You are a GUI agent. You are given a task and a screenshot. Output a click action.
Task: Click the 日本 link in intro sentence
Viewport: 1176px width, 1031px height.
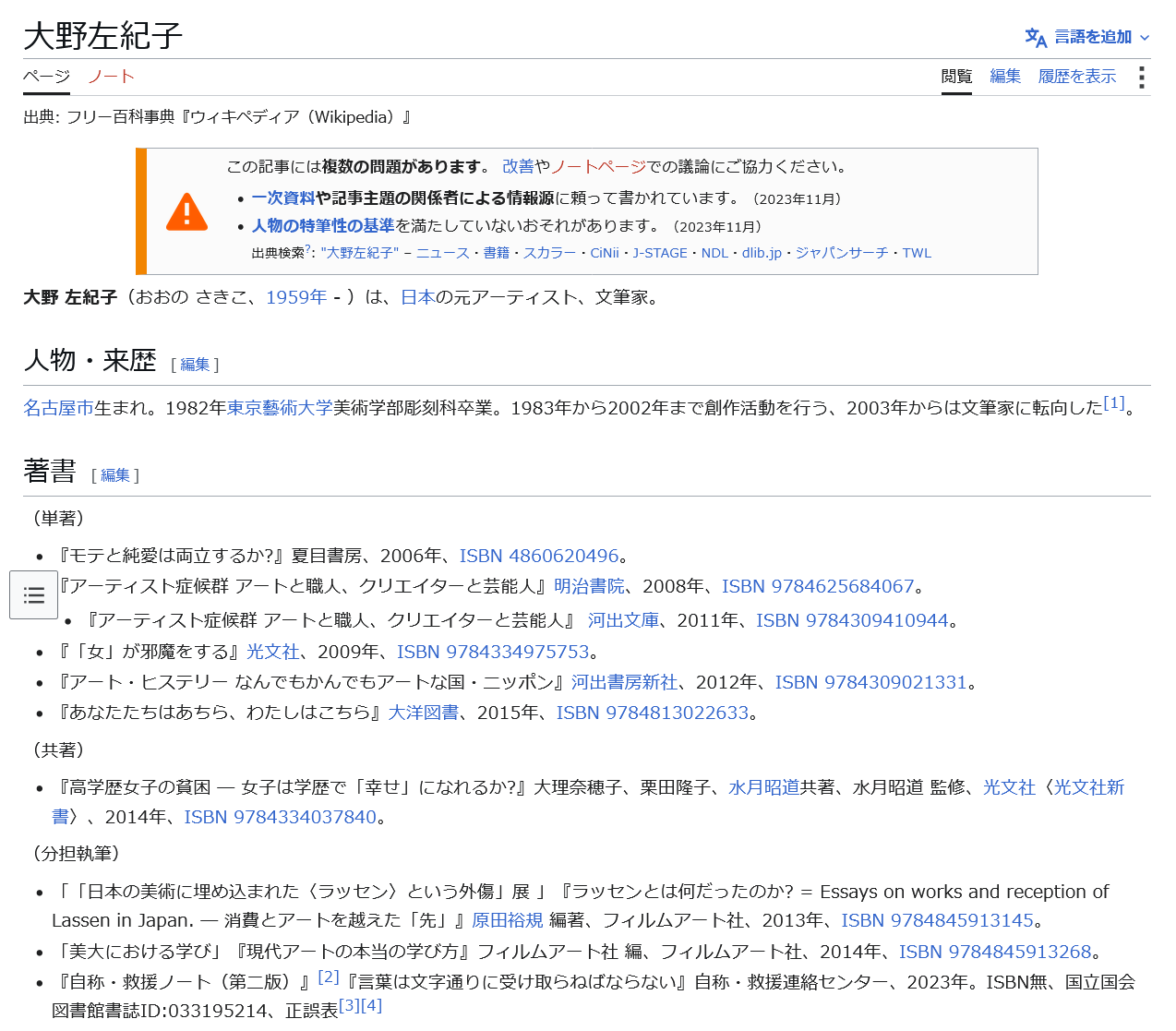tap(417, 297)
